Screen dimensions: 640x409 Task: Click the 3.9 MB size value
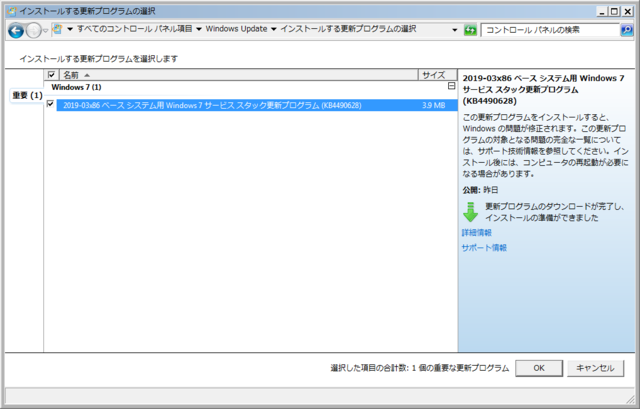click(x=433, y=105)
